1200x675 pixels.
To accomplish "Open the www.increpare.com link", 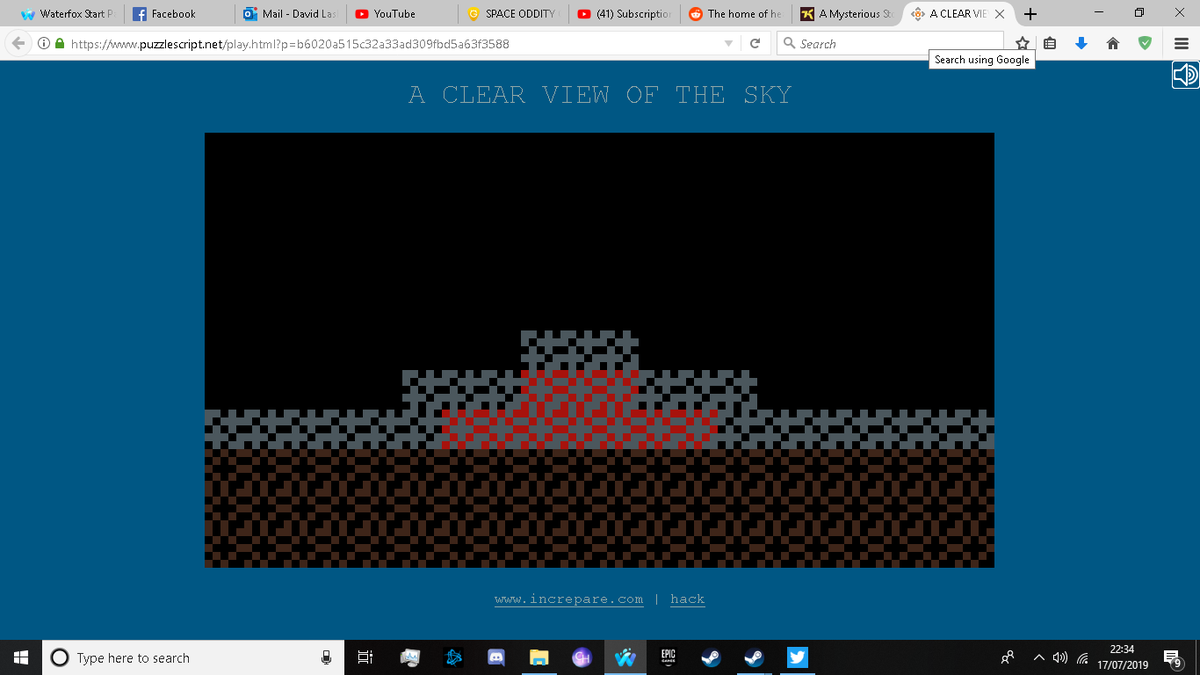I will 569,599.
